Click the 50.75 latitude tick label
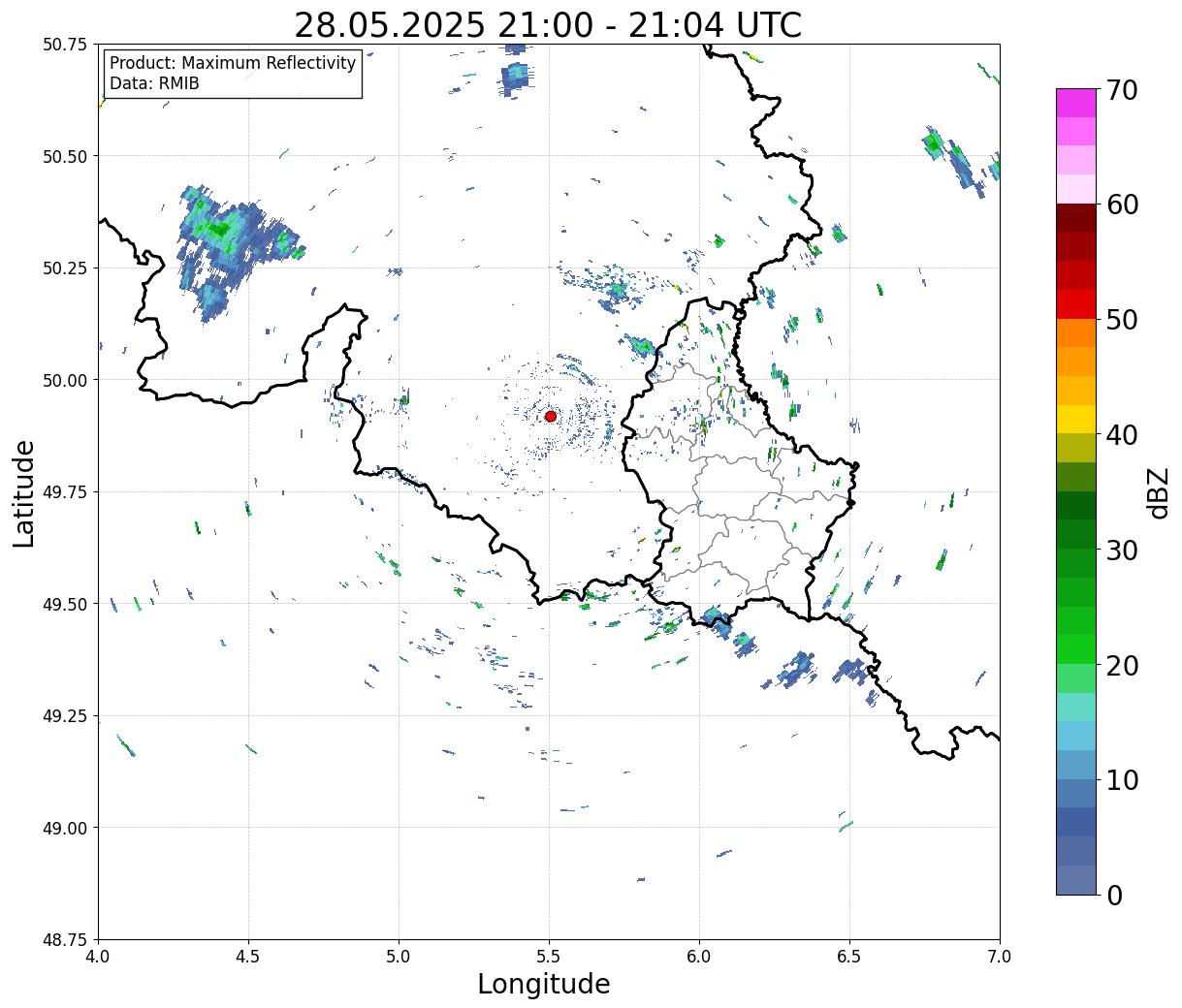This screenshot has width=1182, height=1008. (65, 45)
